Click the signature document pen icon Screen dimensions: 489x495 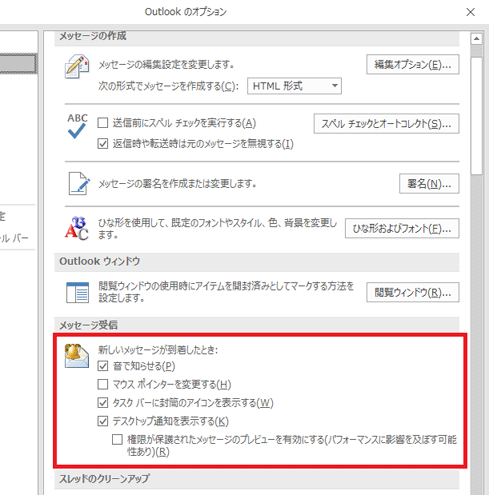[79, 183]
